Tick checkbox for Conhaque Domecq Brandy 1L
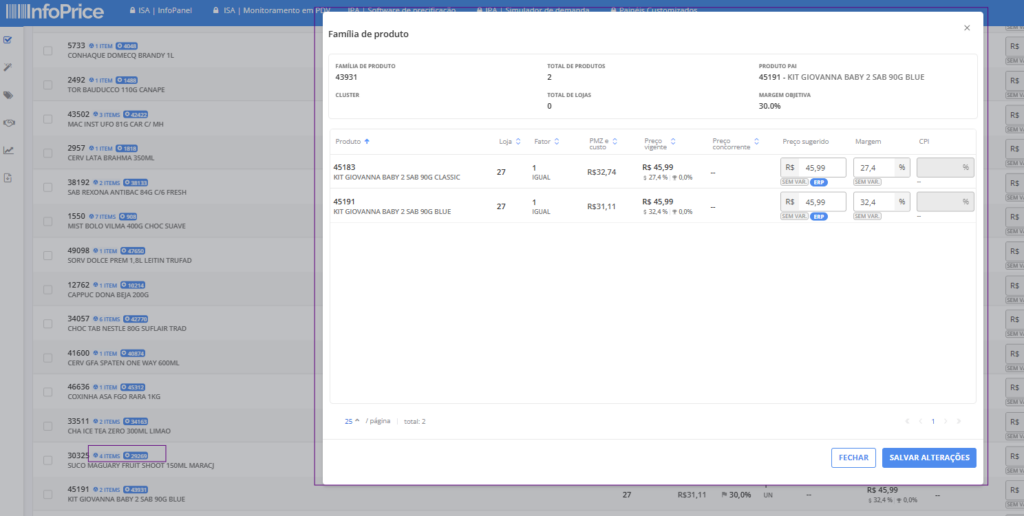This screenshot has height=516, width=1024. coord(48,50)
